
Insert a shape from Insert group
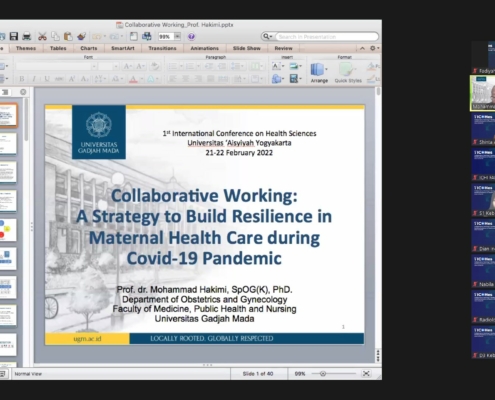click(x=276, y=79)
